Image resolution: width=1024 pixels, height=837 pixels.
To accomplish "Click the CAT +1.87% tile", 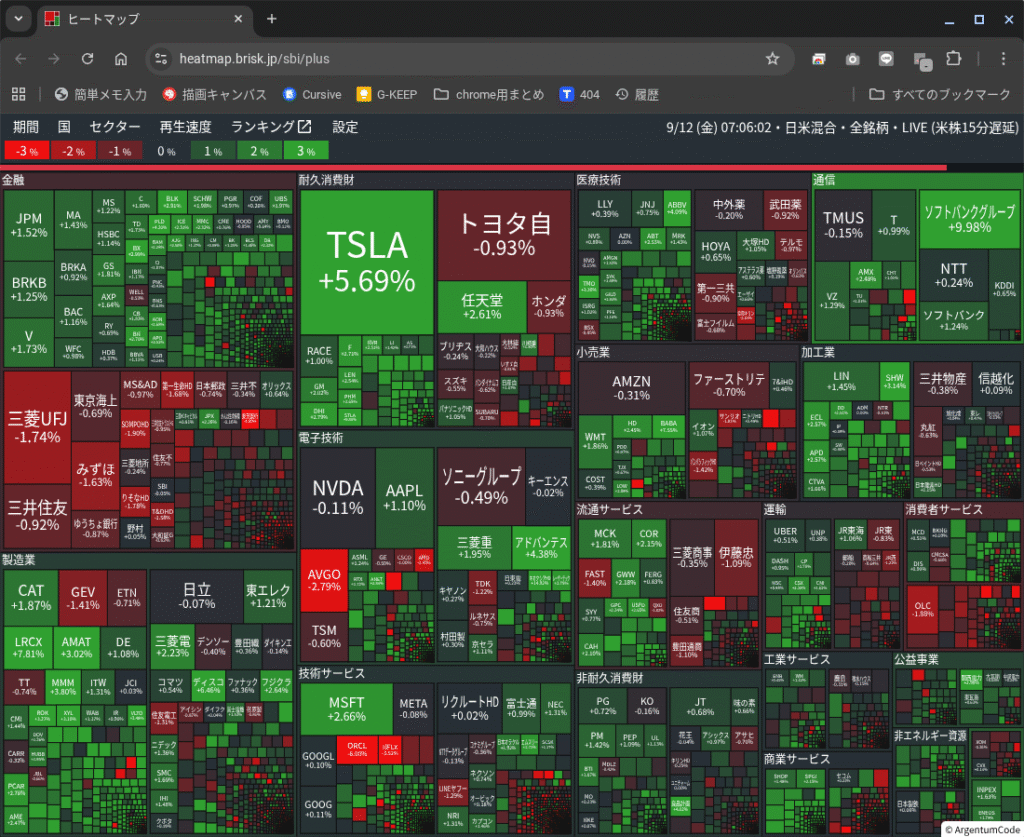I will [x=31, y=597].
